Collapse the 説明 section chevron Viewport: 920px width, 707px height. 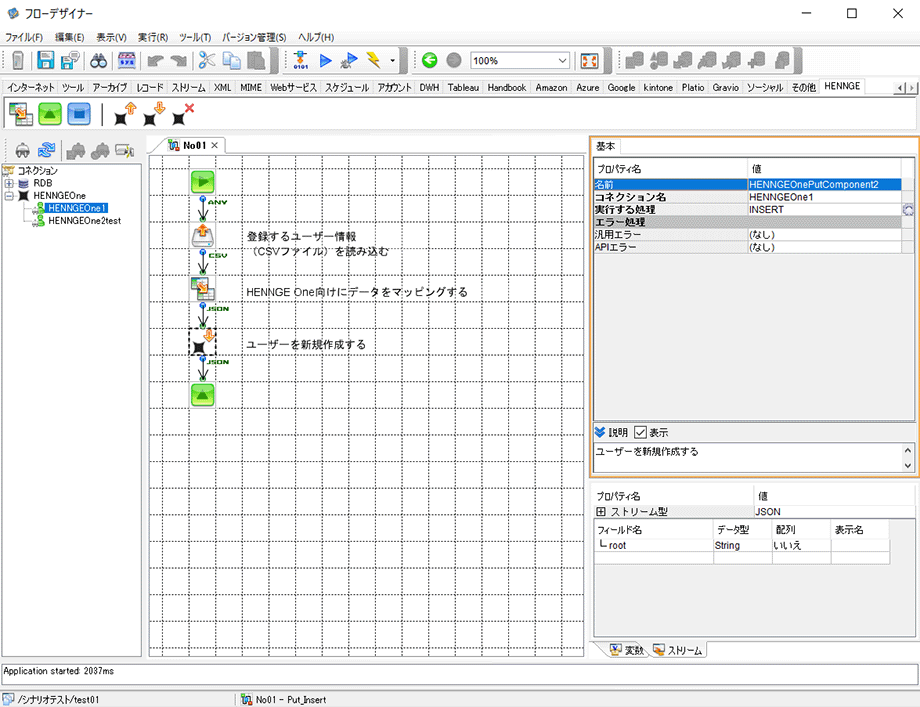600,432
